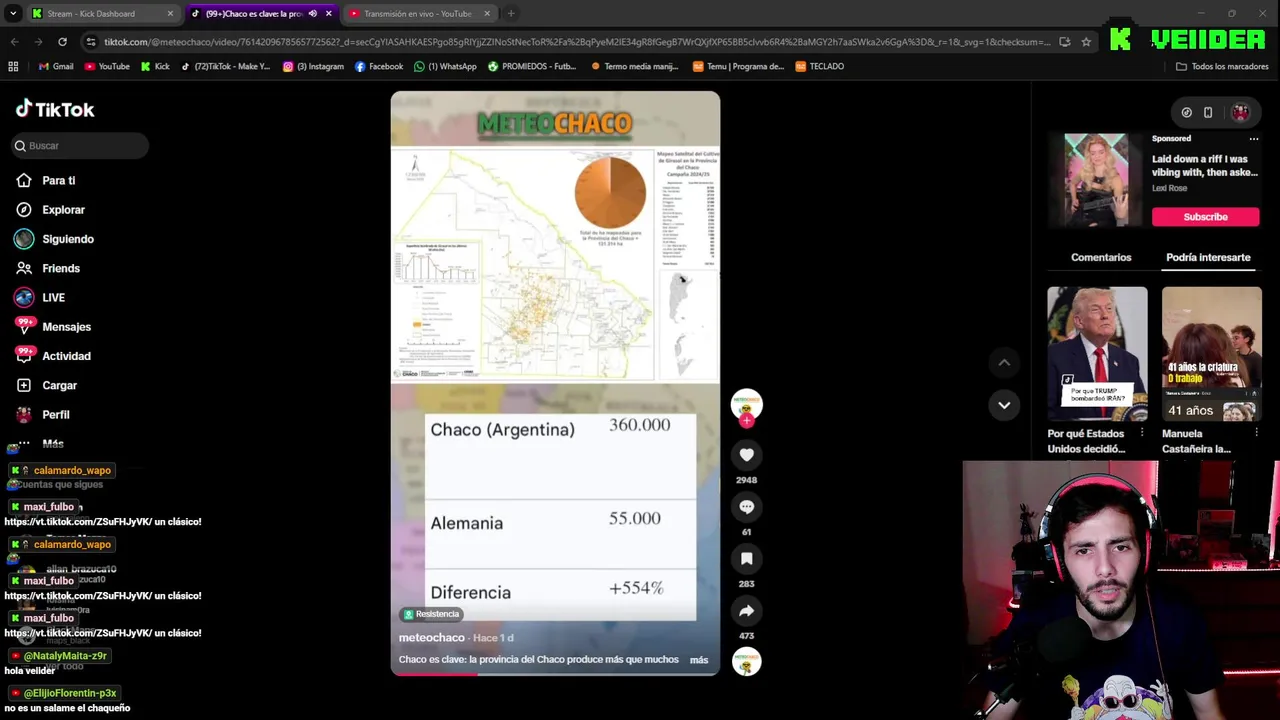Open meteochaco profile name
Image resolution: width=1280 pixels, height=720 pixels.
[x=432, y=638]
